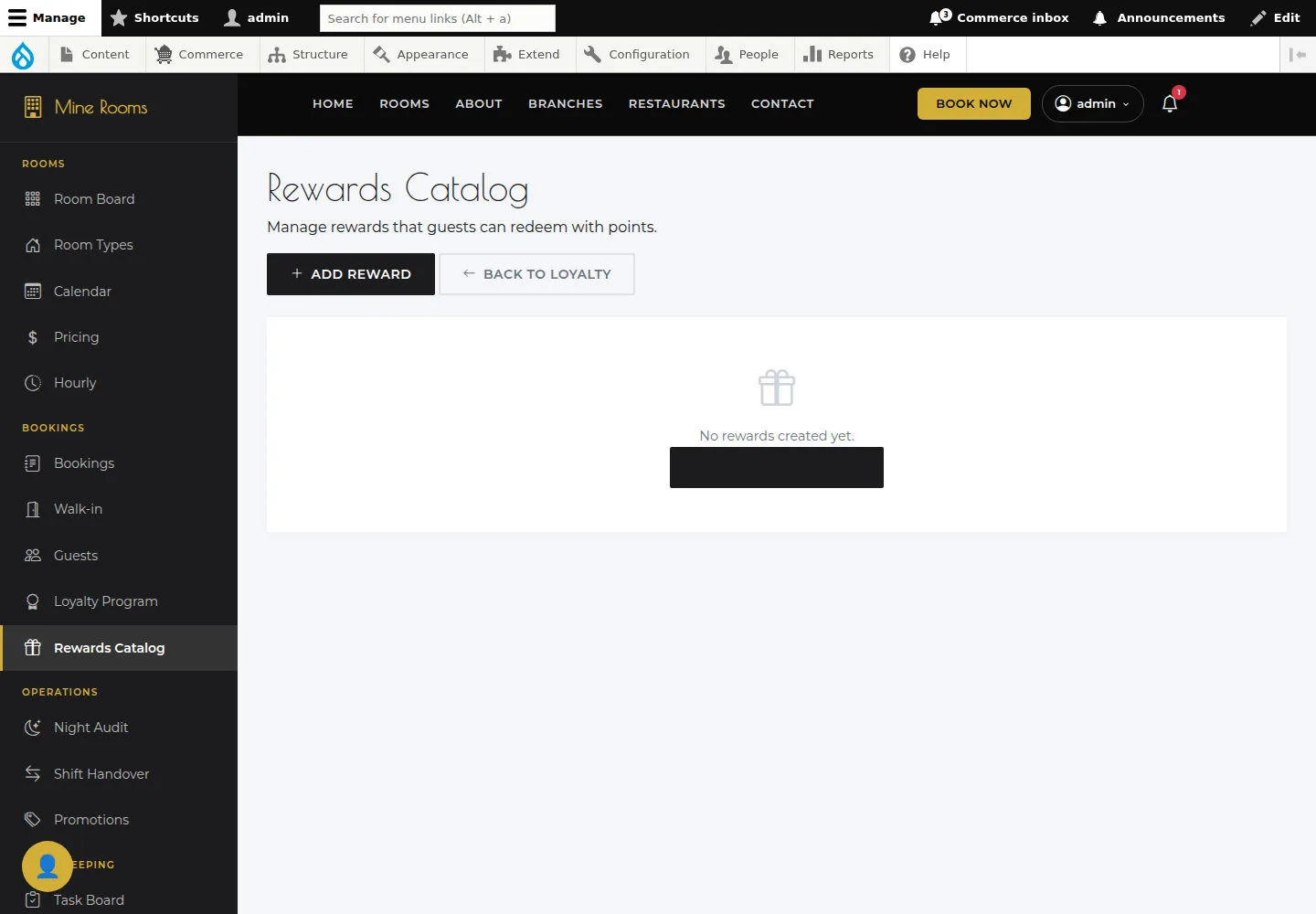Collapse the toolbar orientation toggle icon
This screenshot has height=914, width=1316.
1298,55
